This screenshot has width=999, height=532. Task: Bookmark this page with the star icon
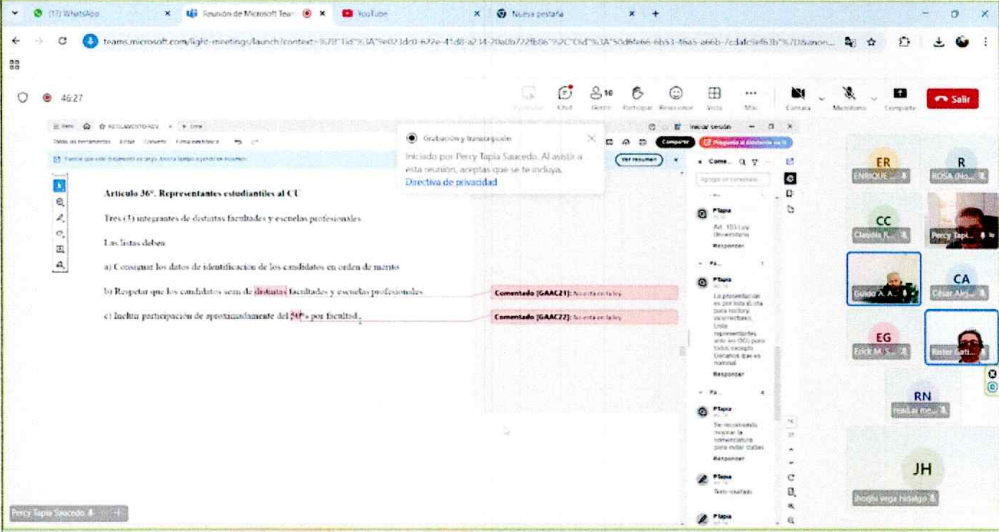(872, 42)
